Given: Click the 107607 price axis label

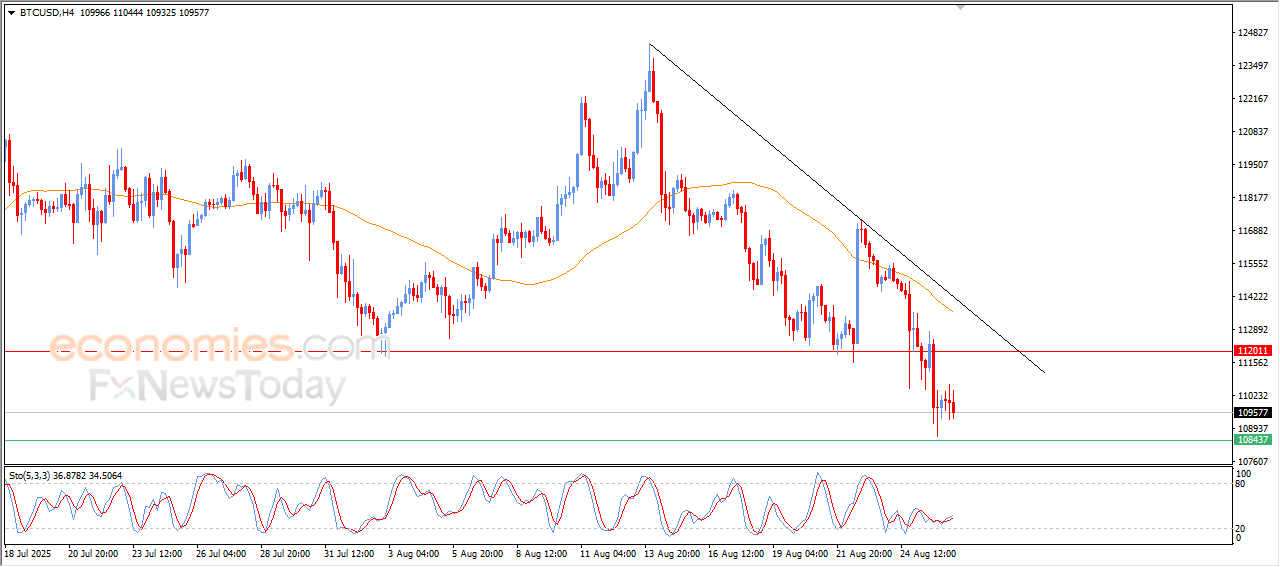Looking at the screenshot, I should pos(1253,461).
